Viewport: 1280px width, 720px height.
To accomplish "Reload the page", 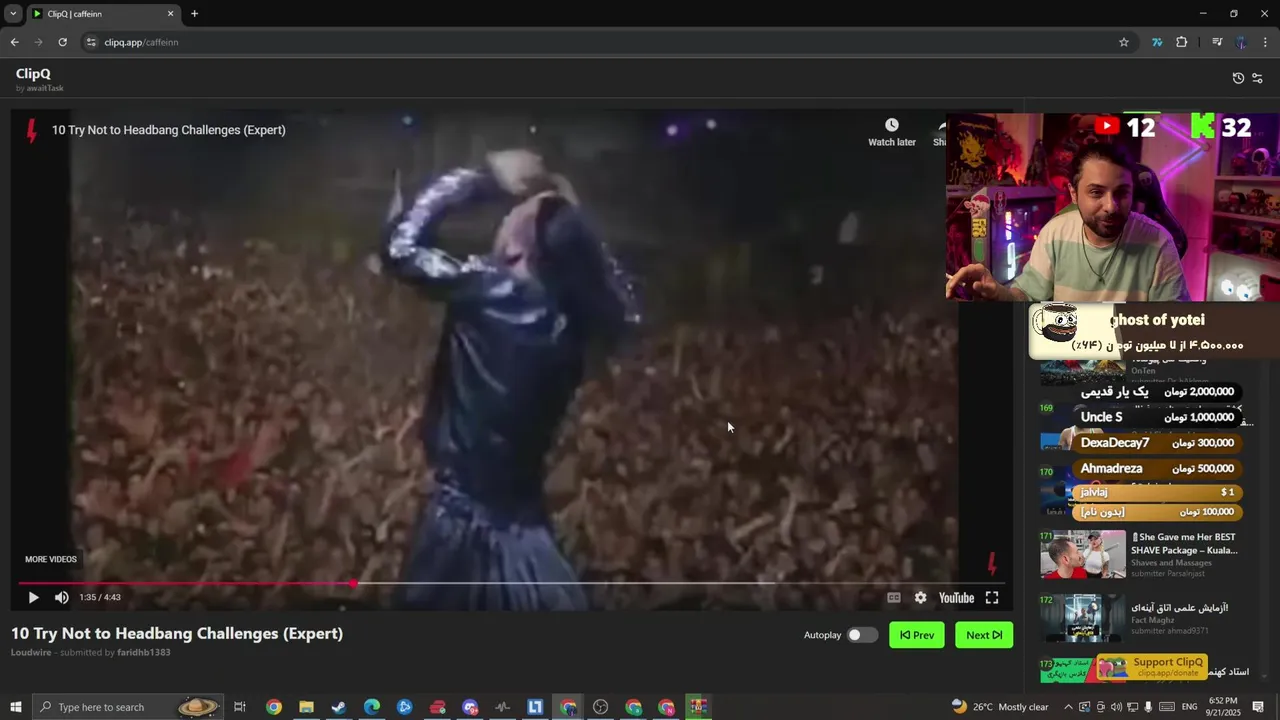I will 62,42.
